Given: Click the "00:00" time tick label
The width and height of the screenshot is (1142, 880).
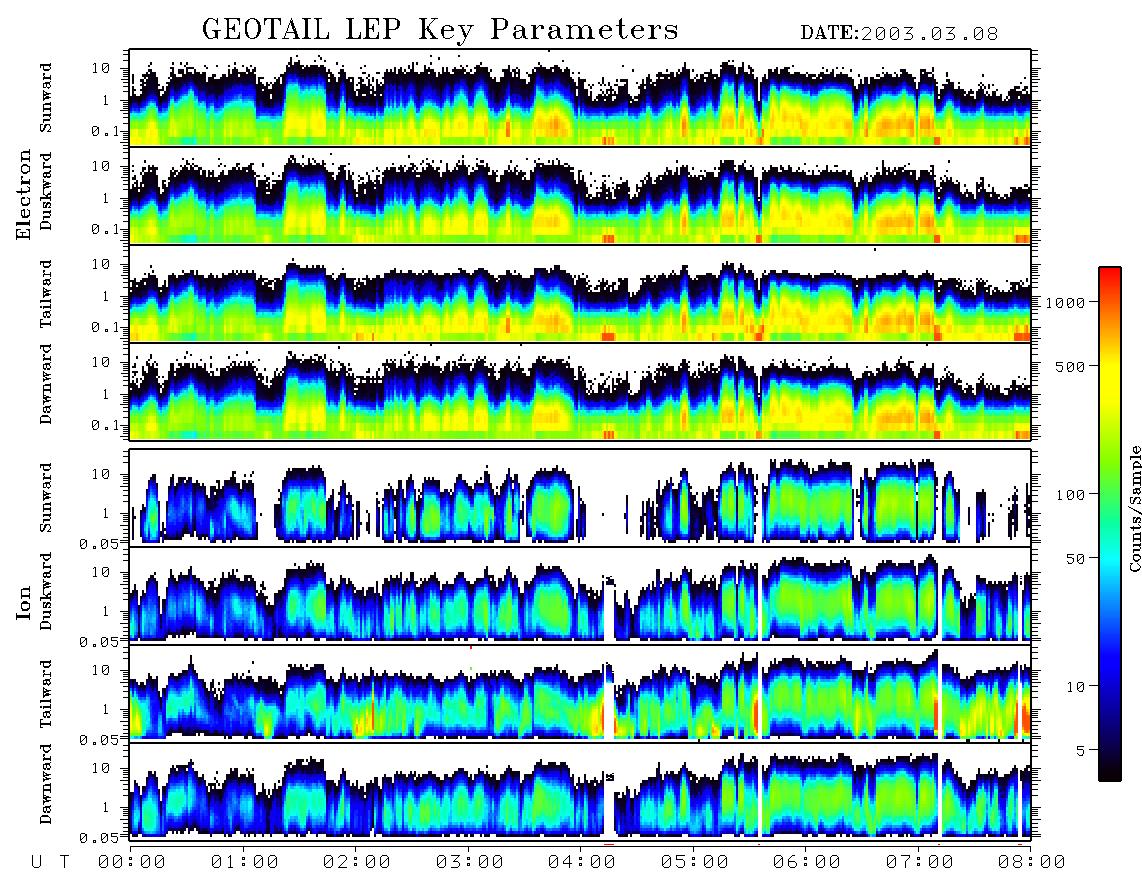Looking at the screenshot, I should point(132,862).
